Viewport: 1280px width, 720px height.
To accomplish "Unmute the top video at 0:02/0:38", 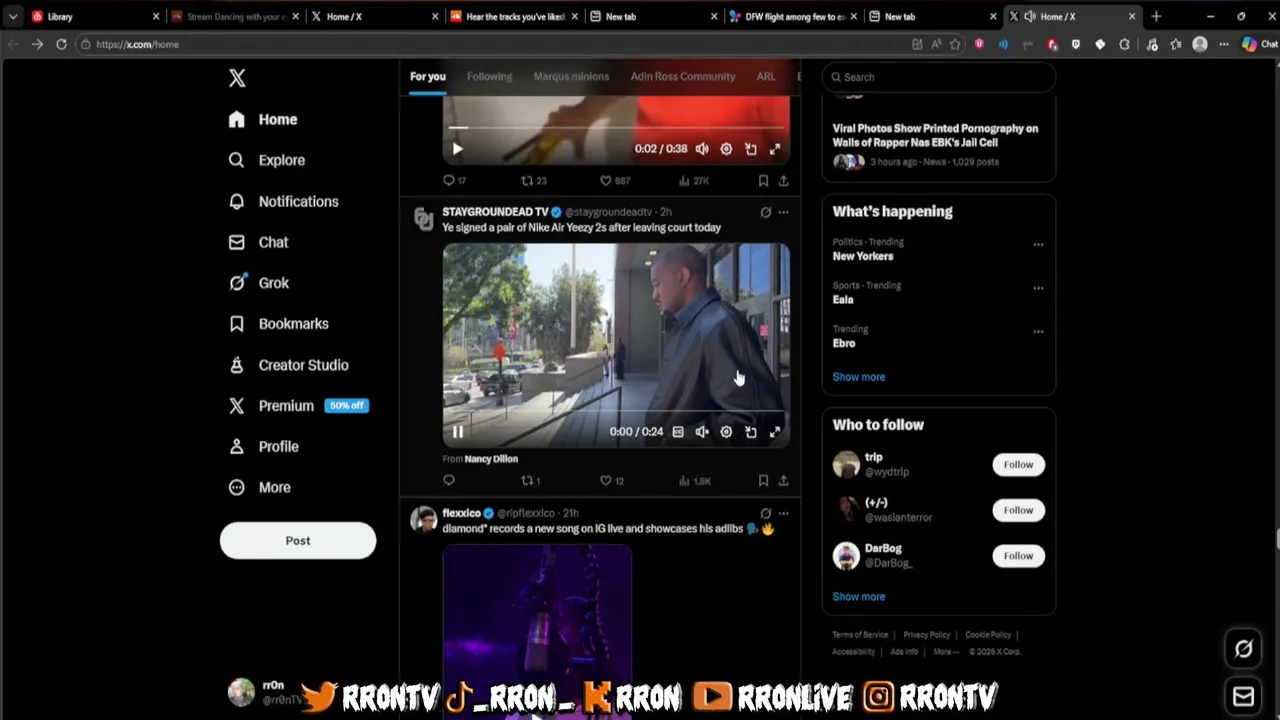I will [x=702, y=149].
